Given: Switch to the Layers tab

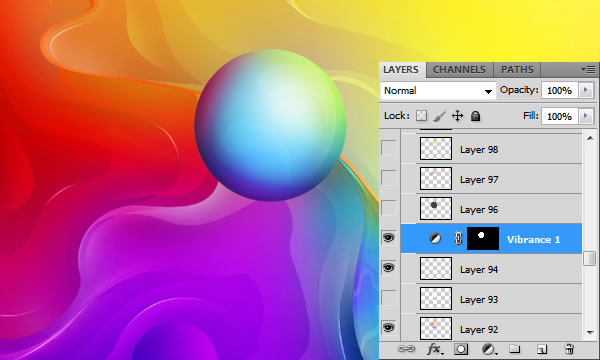Looking at the screenshot, I should (x=401, y=70).
